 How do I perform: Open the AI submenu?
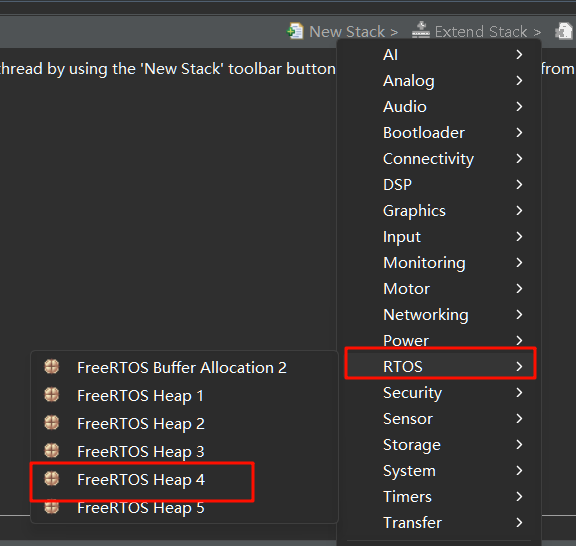point(439,54)
